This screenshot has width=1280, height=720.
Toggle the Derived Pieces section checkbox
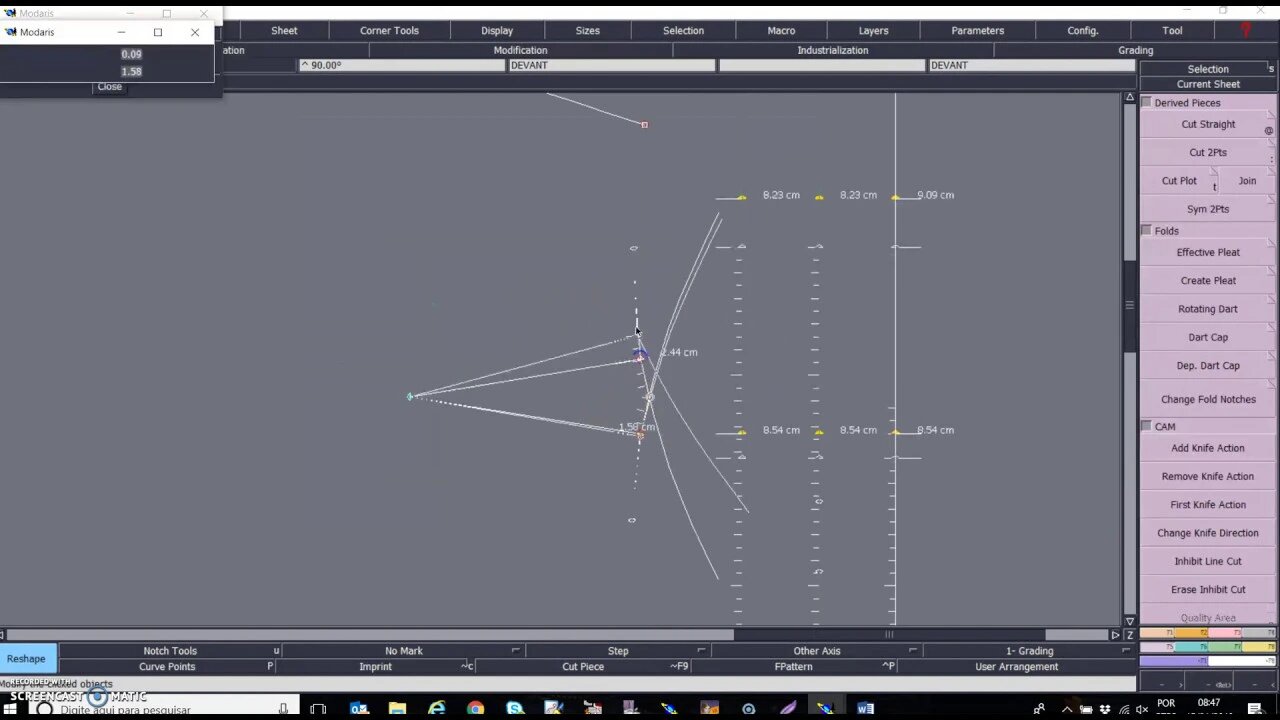(x=1146, y=102)
